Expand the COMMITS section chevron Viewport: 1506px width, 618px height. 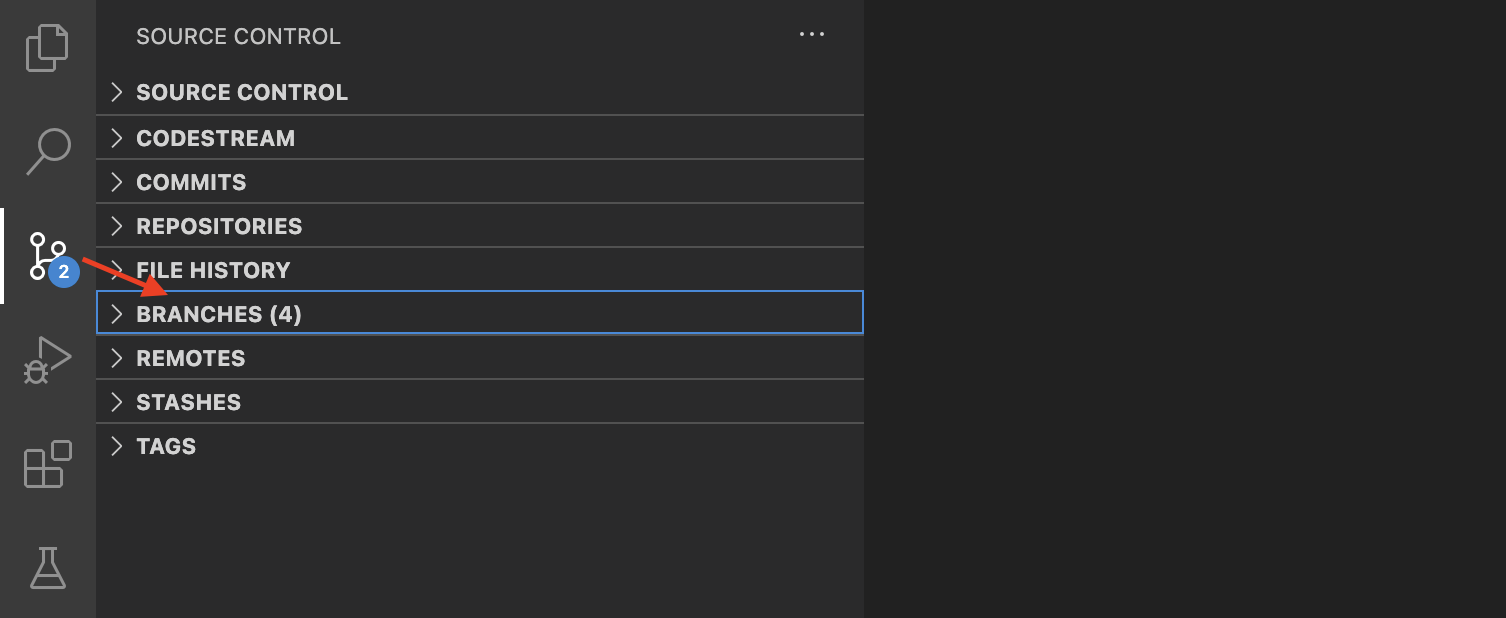pos(117,182)
